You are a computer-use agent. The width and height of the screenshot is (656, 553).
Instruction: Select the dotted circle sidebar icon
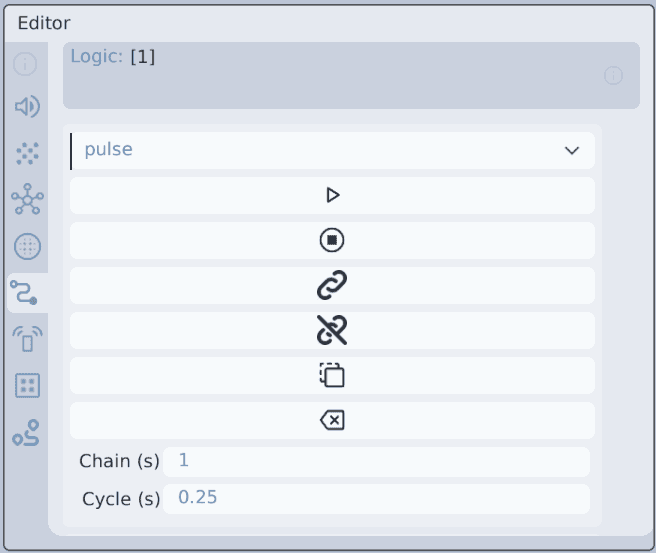[x=27, y=246]
